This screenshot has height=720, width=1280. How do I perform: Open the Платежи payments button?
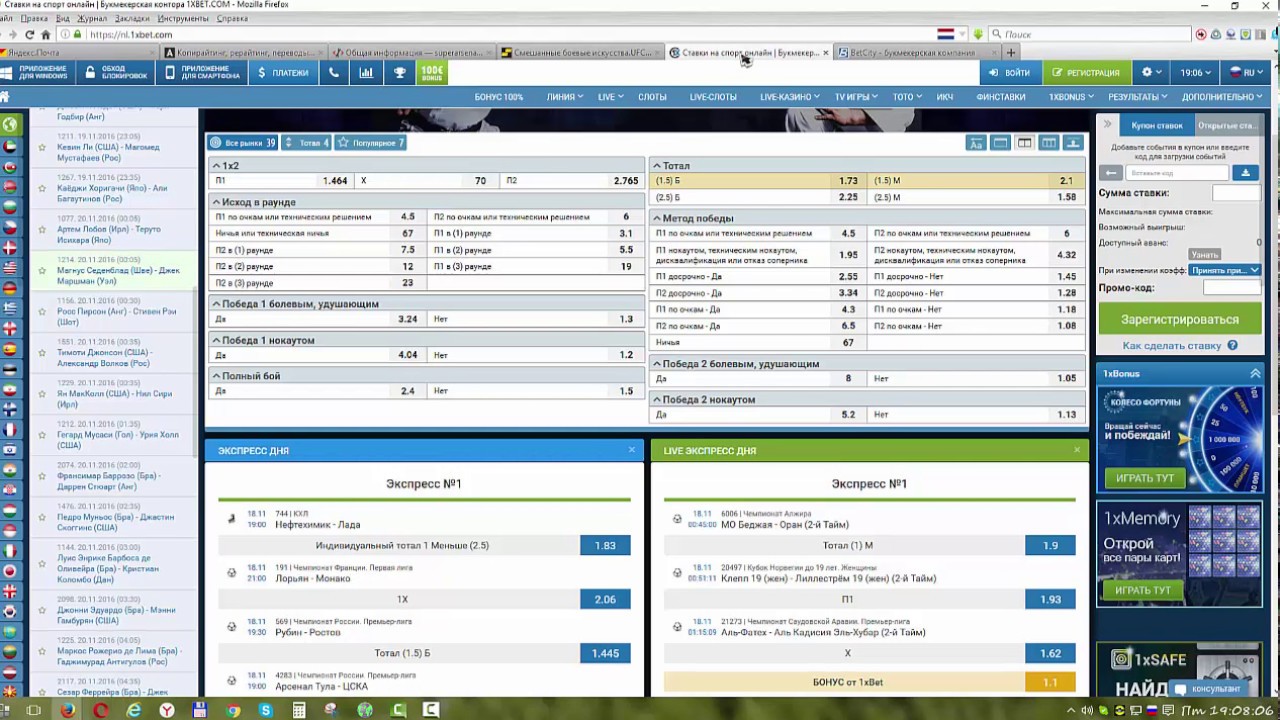[283, 72]
